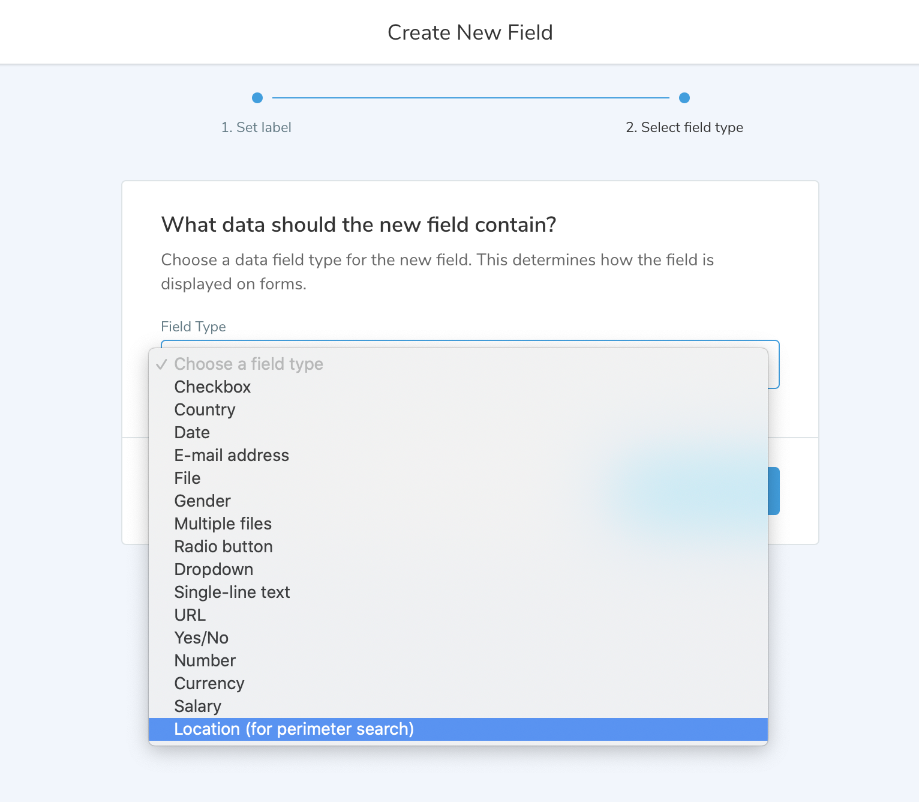
Task: Click the 'Choose a field type' placeholder option
Action: (248, 364)
